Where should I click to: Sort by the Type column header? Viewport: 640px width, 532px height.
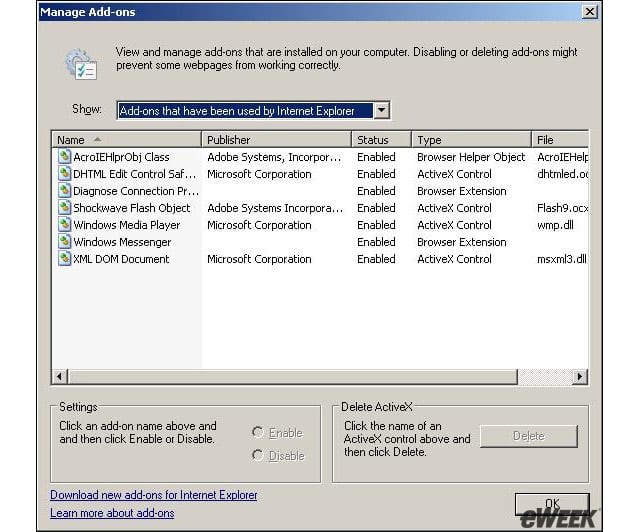click(x=471, y=140)
